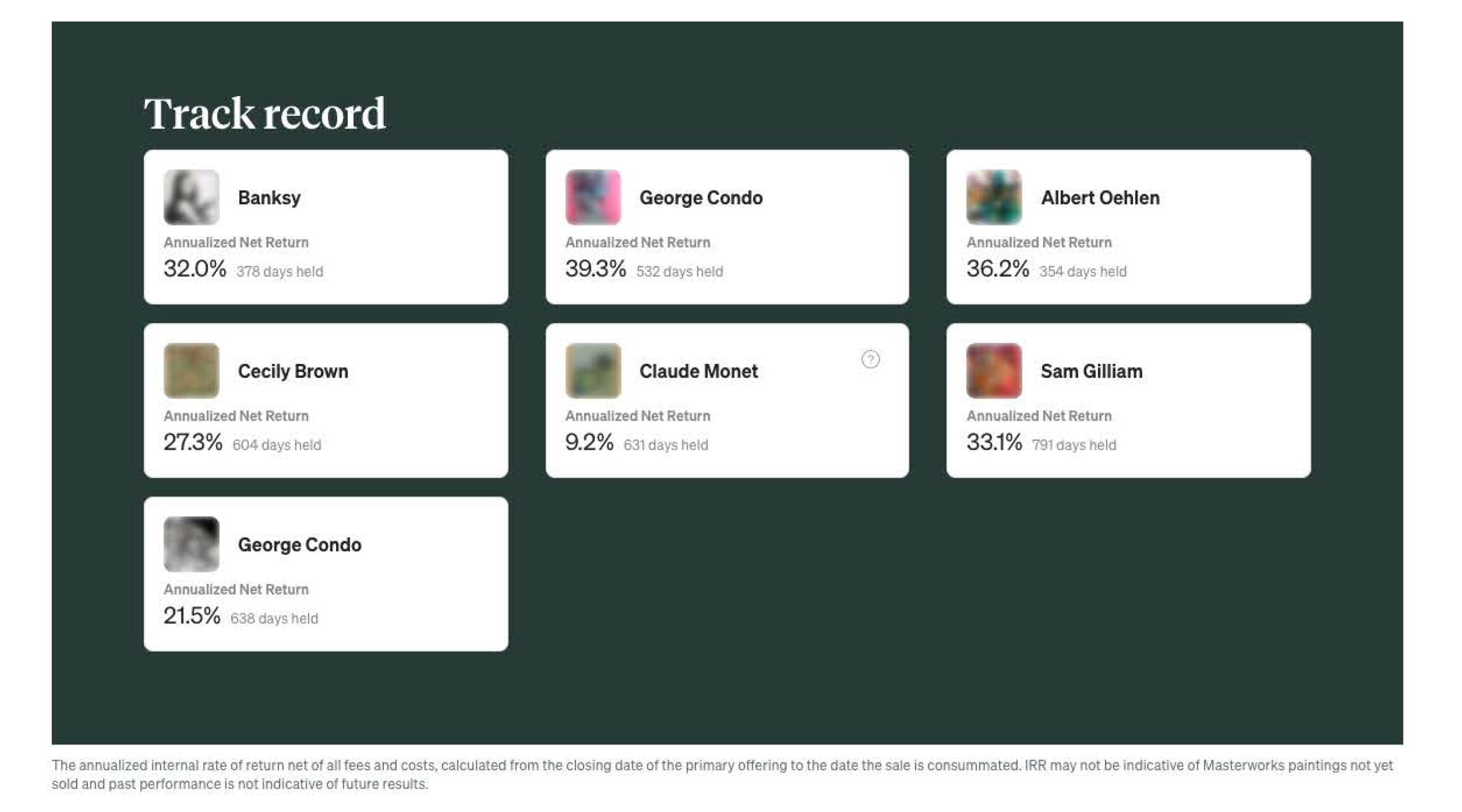Open the Cecily Brown artwork thumbnail
Viewport: 1462px width, 812px height.
coord(191,370)
